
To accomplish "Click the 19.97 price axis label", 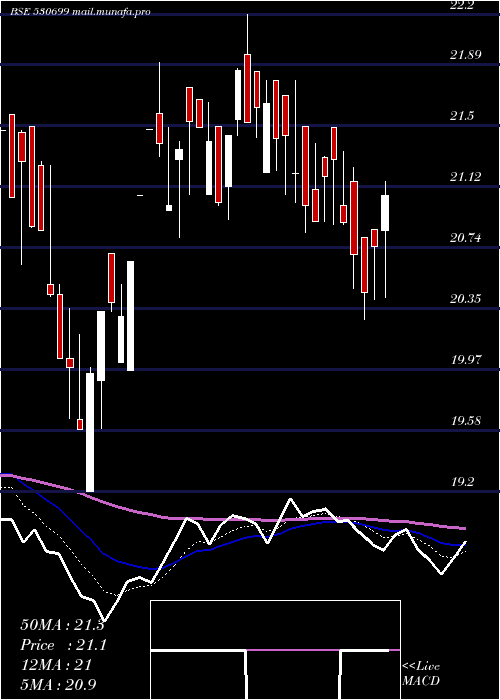I will pyautogui.click(x=465, y=360).
